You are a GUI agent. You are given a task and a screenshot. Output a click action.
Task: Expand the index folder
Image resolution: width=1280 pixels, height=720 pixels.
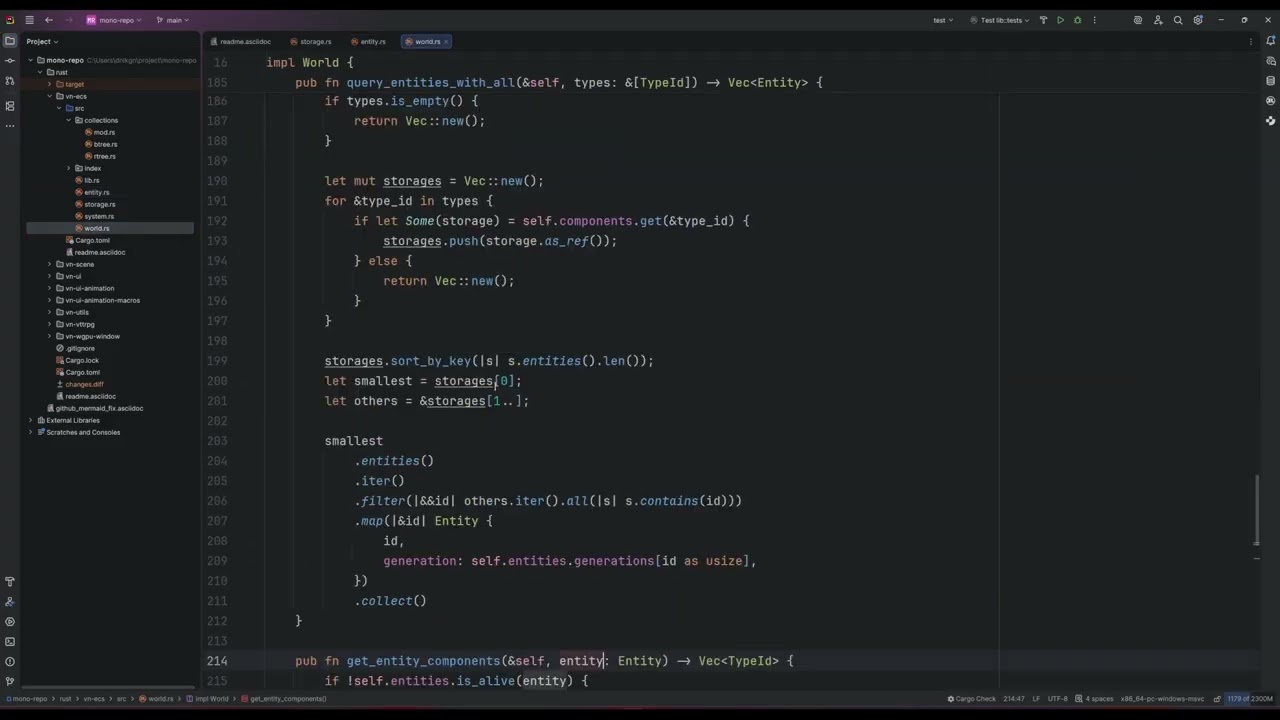[68, 168]
